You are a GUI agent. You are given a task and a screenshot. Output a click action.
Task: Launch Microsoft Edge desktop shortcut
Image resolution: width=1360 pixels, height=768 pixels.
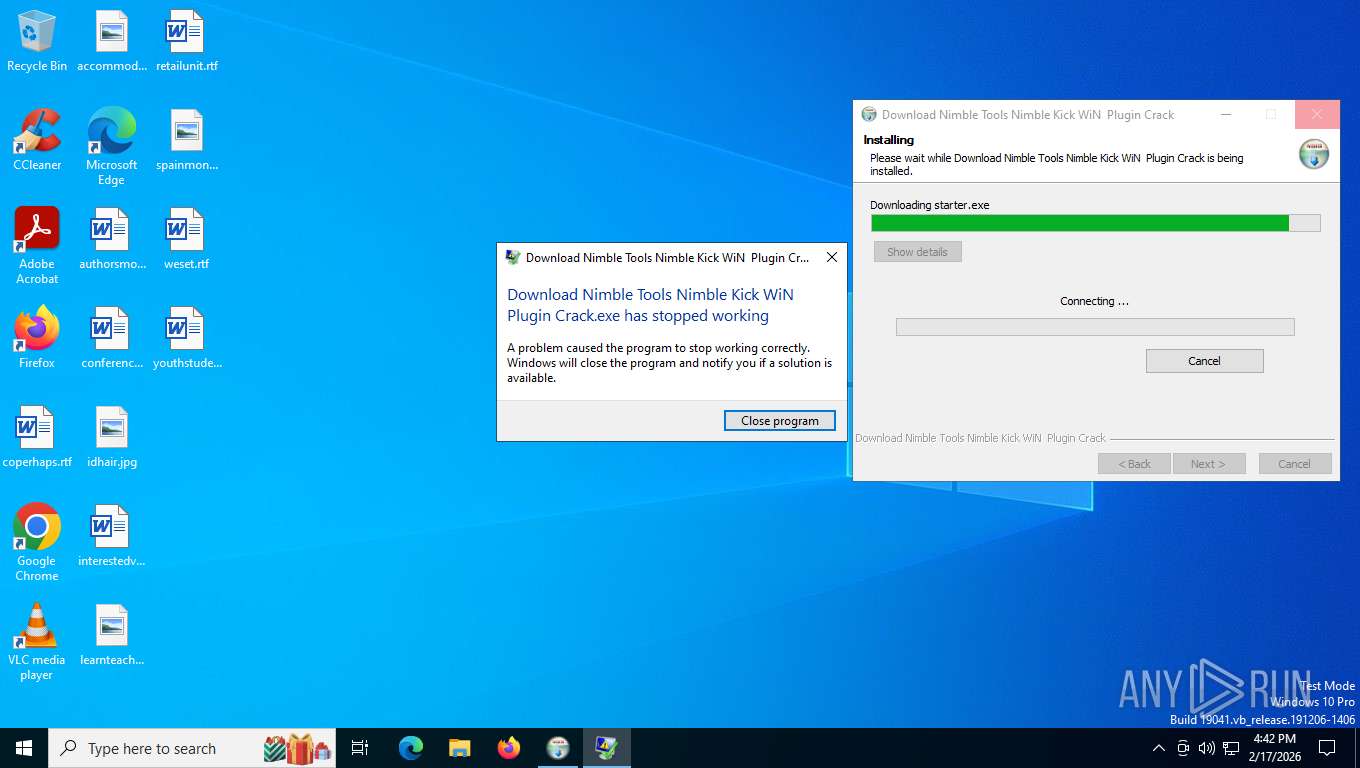click(x=112, y=147)
